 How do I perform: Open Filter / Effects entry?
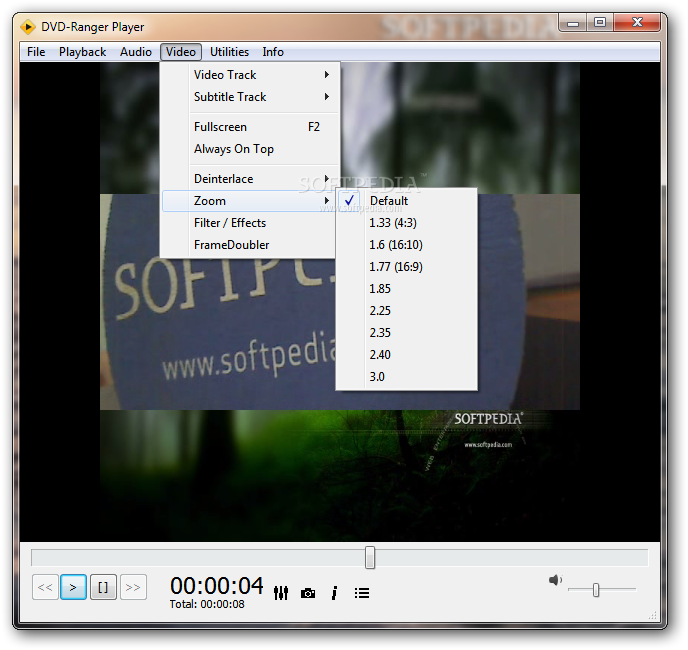point(248,223)
